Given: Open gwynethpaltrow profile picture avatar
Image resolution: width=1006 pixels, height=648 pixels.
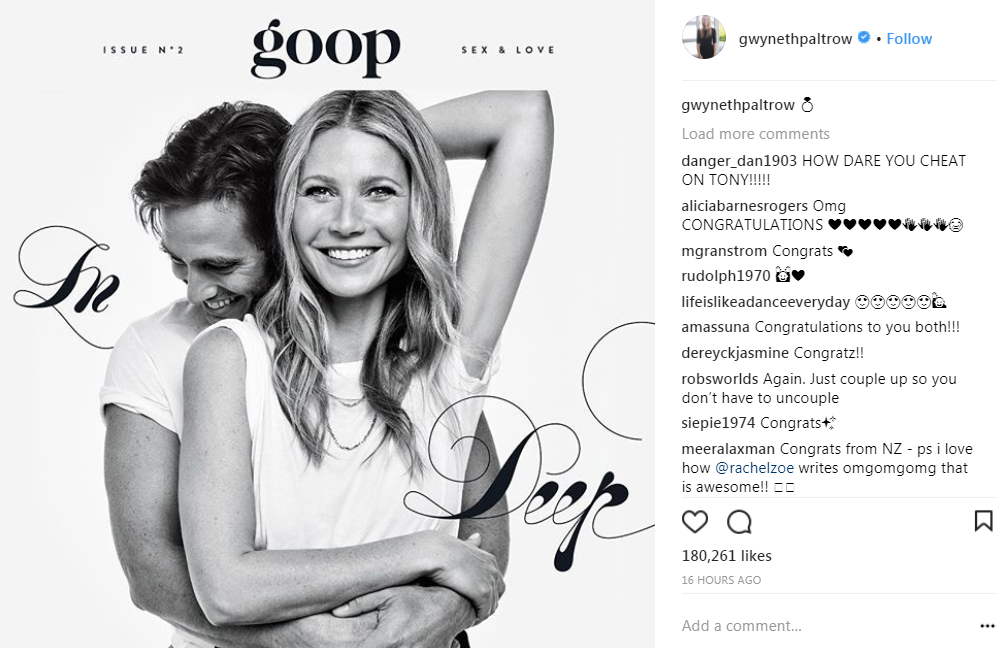Looking at the screenshot, I should point(704,38).
